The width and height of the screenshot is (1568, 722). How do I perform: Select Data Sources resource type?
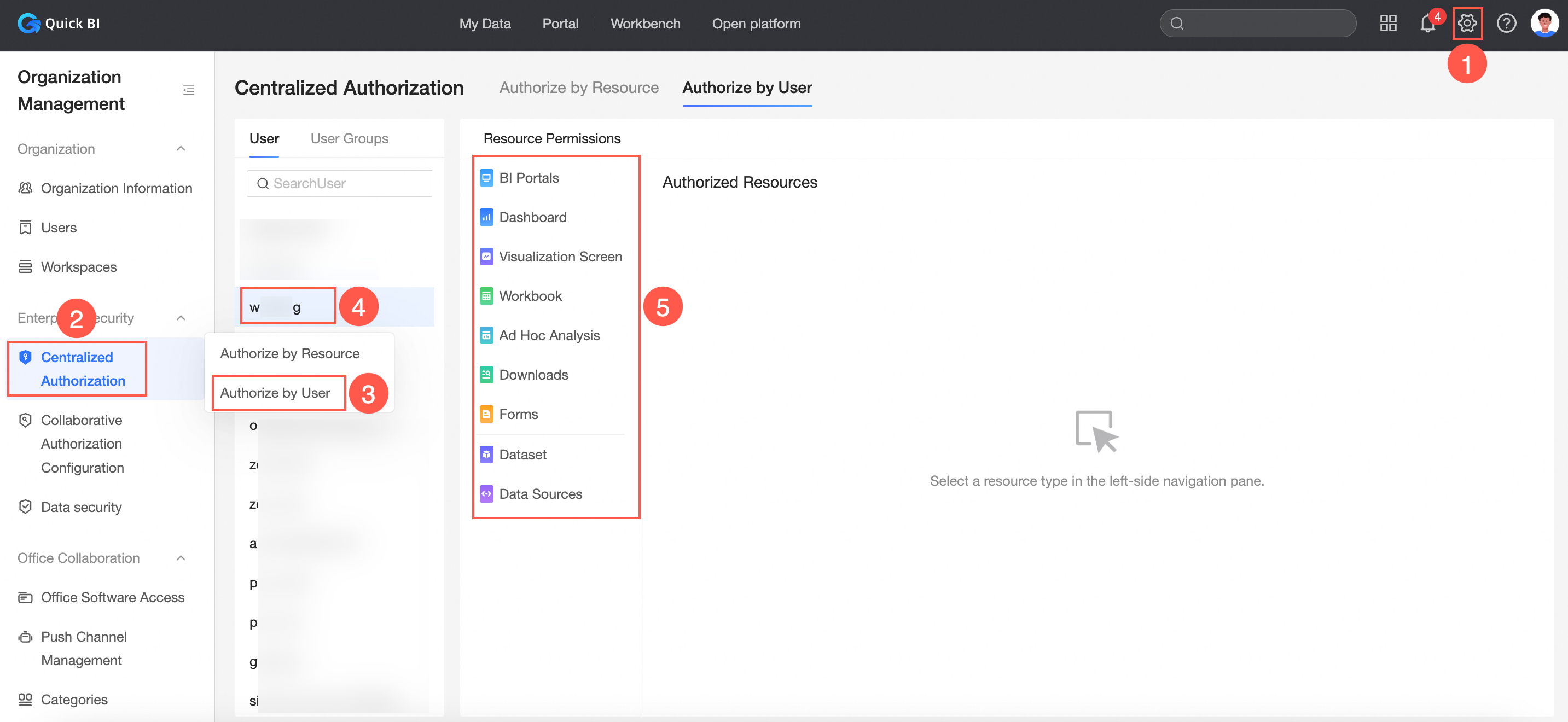[540, 494]
